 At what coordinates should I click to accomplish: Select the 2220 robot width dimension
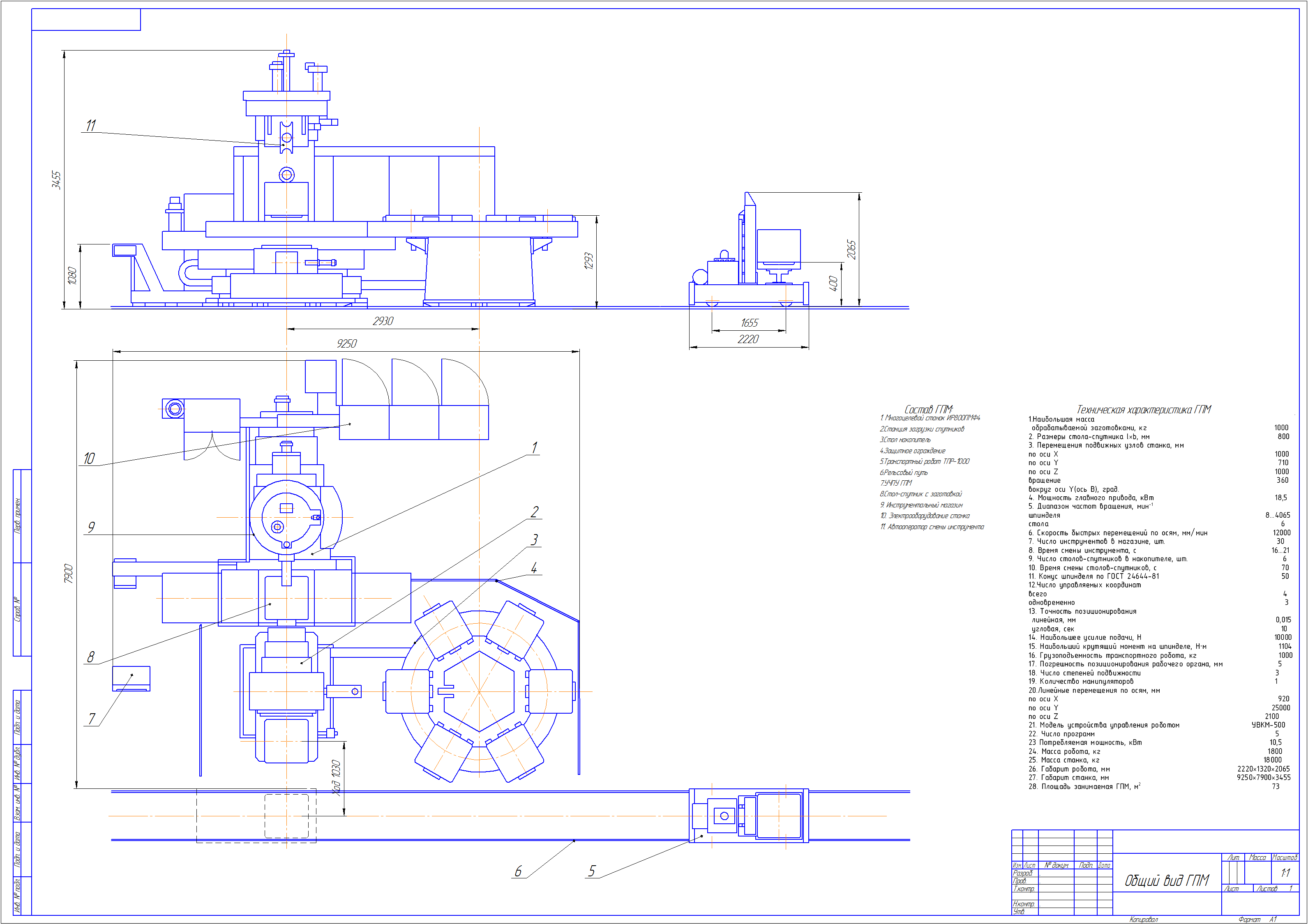tap(748, 339)
